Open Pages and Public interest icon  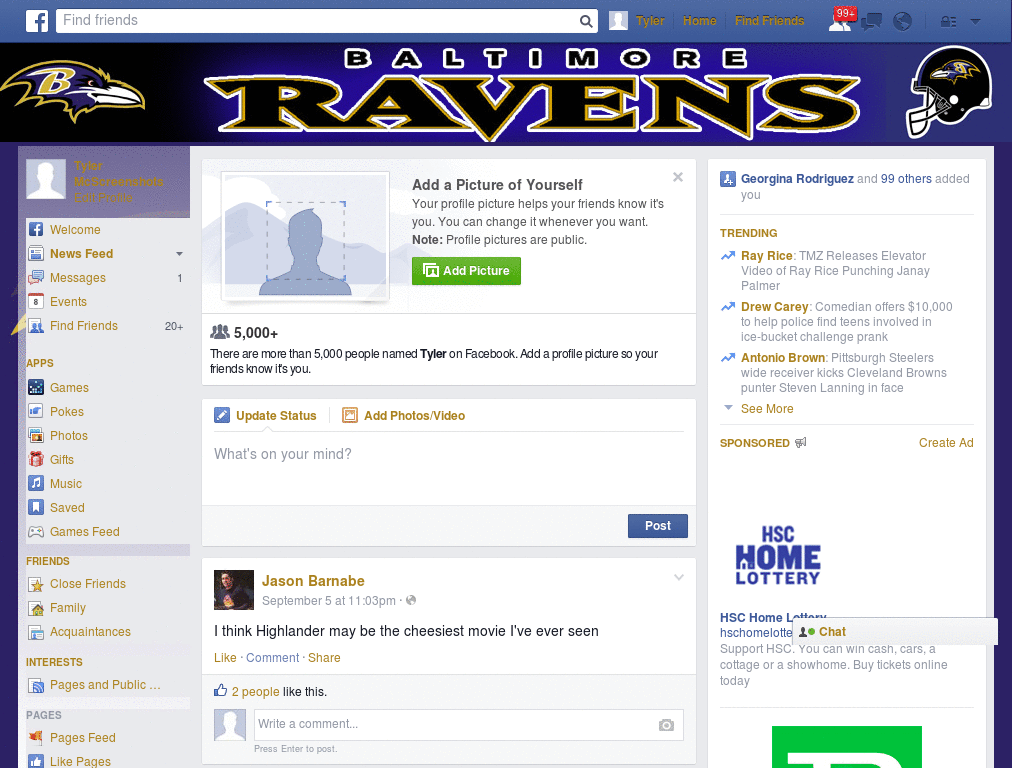point(36,685)
